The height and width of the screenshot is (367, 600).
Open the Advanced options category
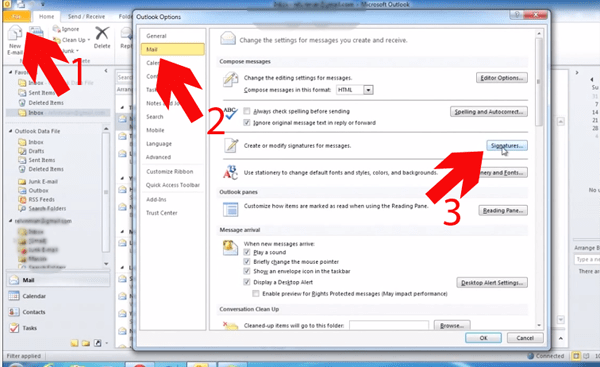(x=158, y=157)
